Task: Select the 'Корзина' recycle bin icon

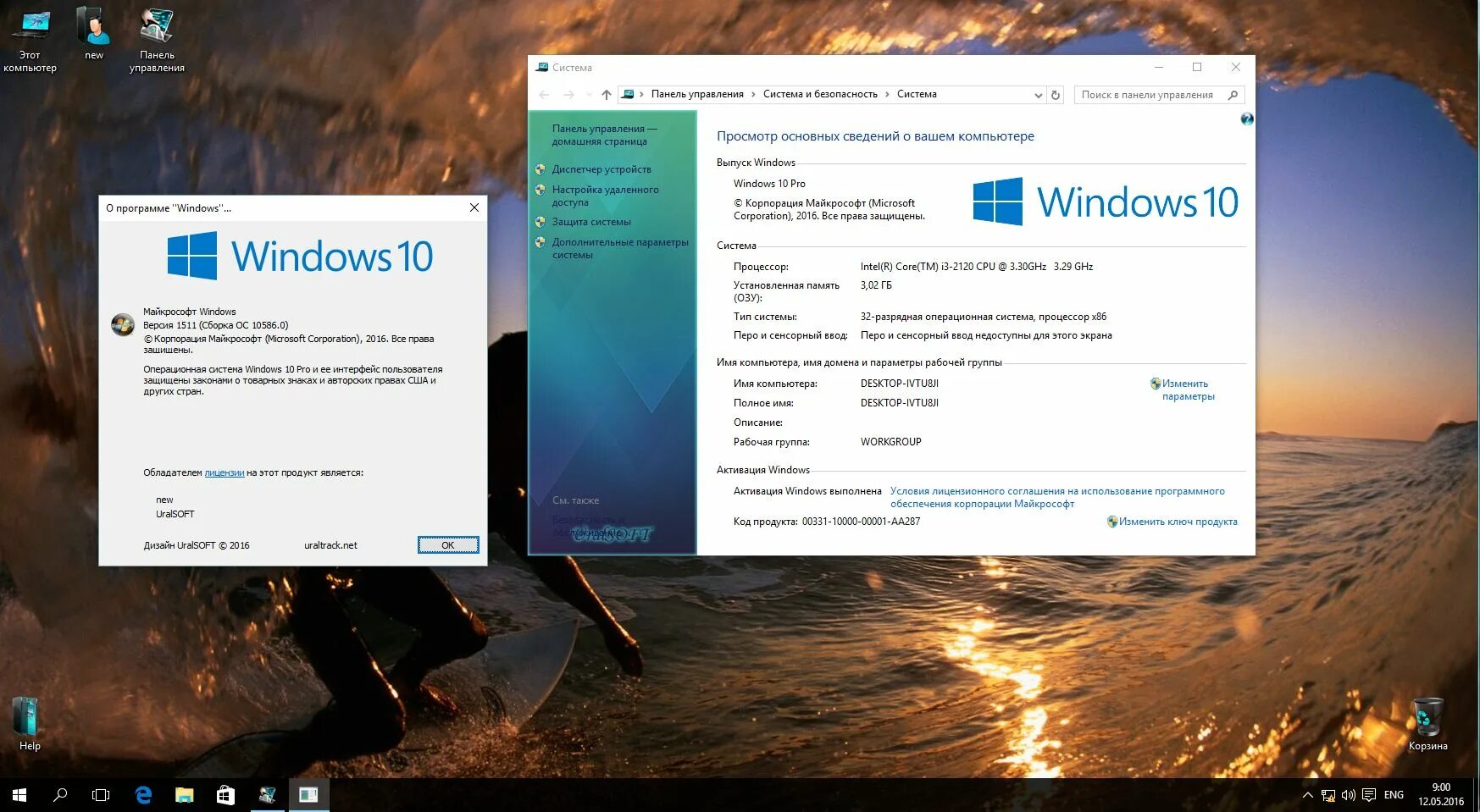Action: (x=1427, y=724)
